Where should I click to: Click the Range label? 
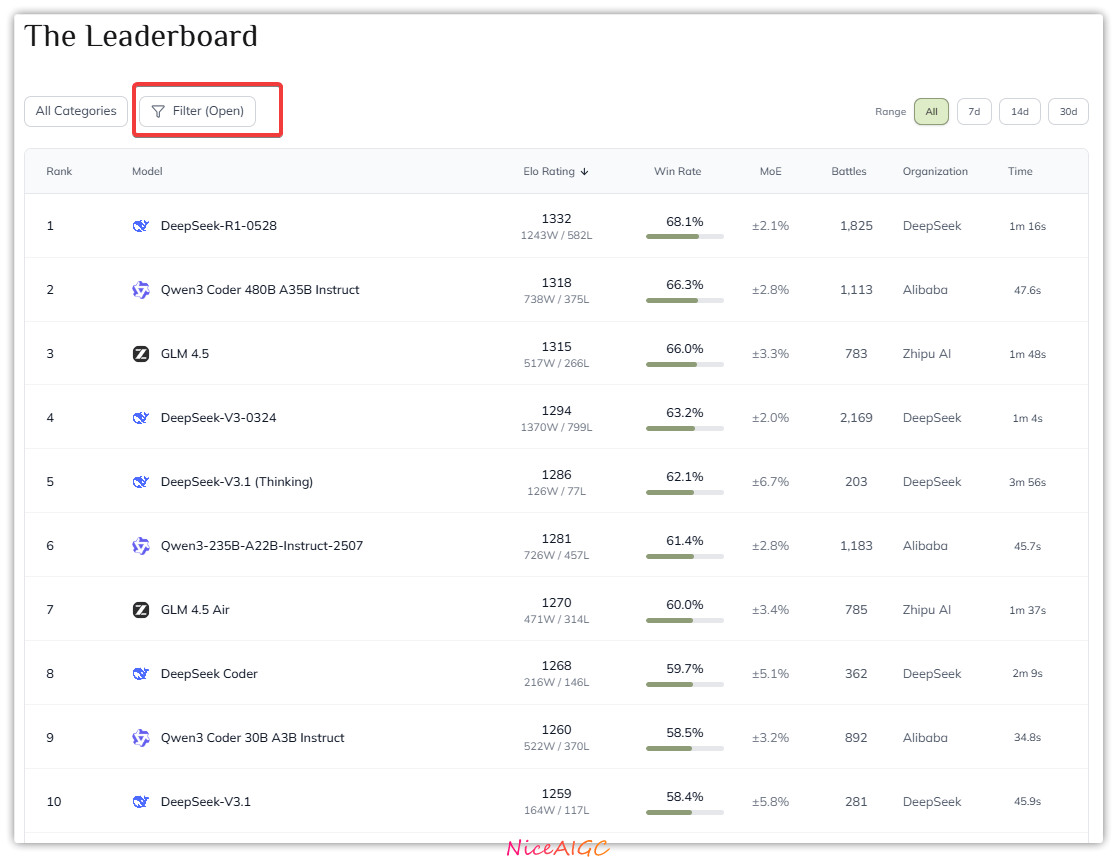tap(890, 112)
